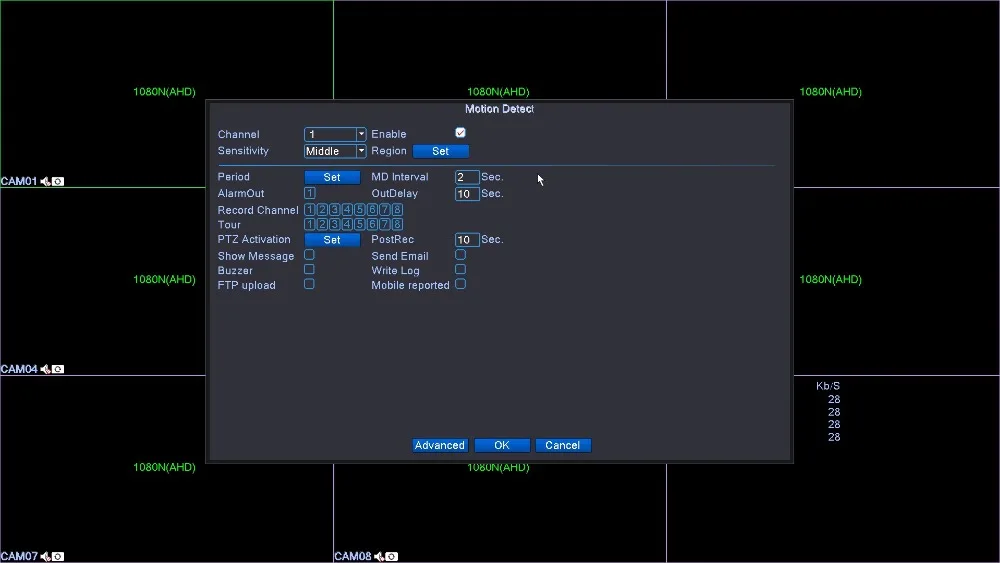
Task: Toggle Record Channel 4 box
Action: click(x=347, y=209)
